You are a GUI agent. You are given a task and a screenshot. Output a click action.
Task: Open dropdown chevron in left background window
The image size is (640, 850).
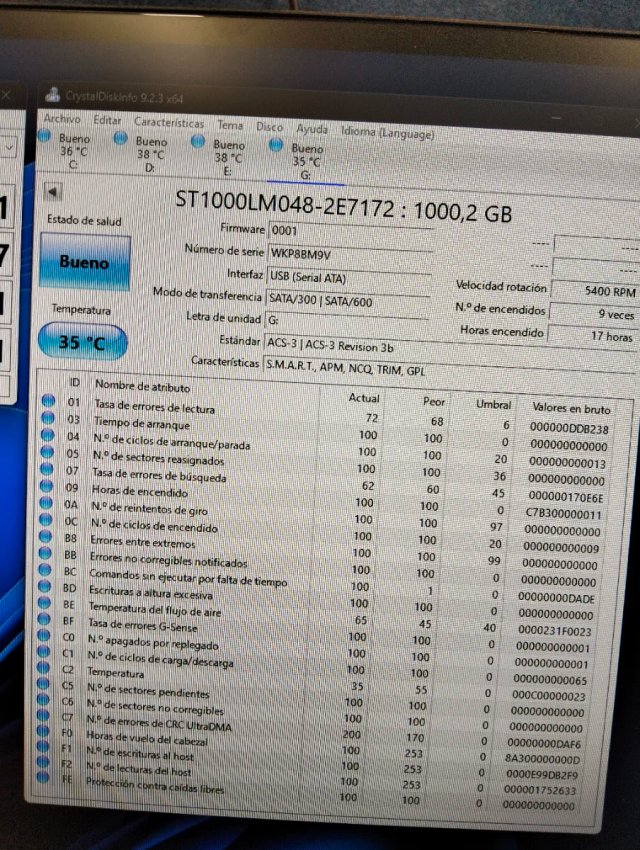tap(10, 147)
